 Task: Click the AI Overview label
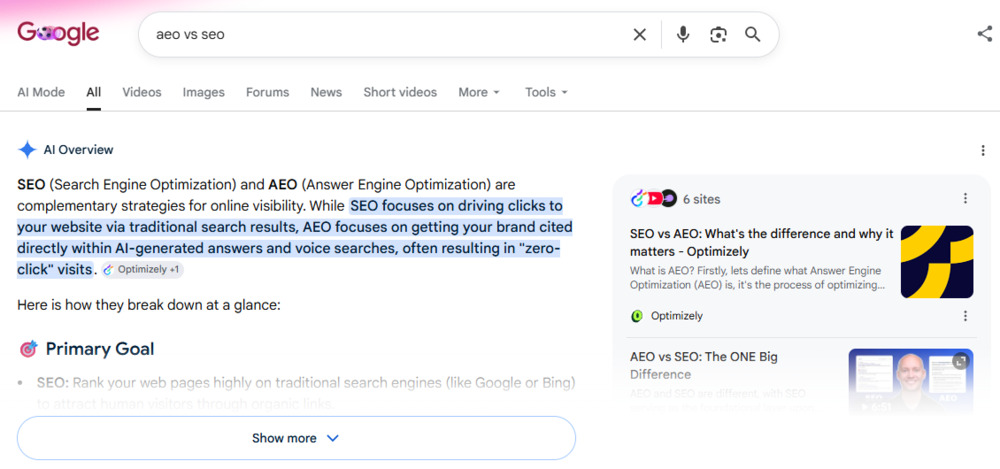pos(78,150)
